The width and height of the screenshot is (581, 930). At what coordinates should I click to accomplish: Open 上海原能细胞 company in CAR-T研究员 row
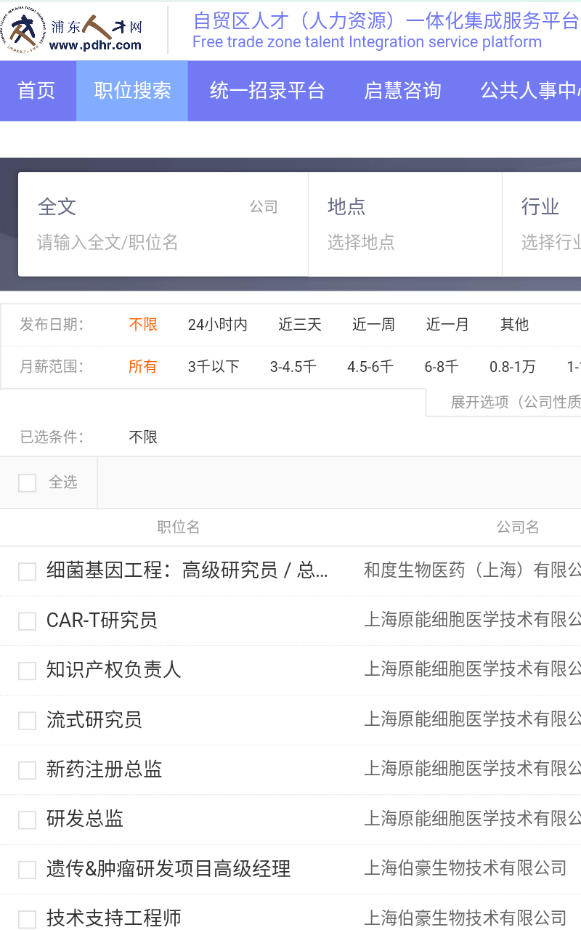pos(472,620)
